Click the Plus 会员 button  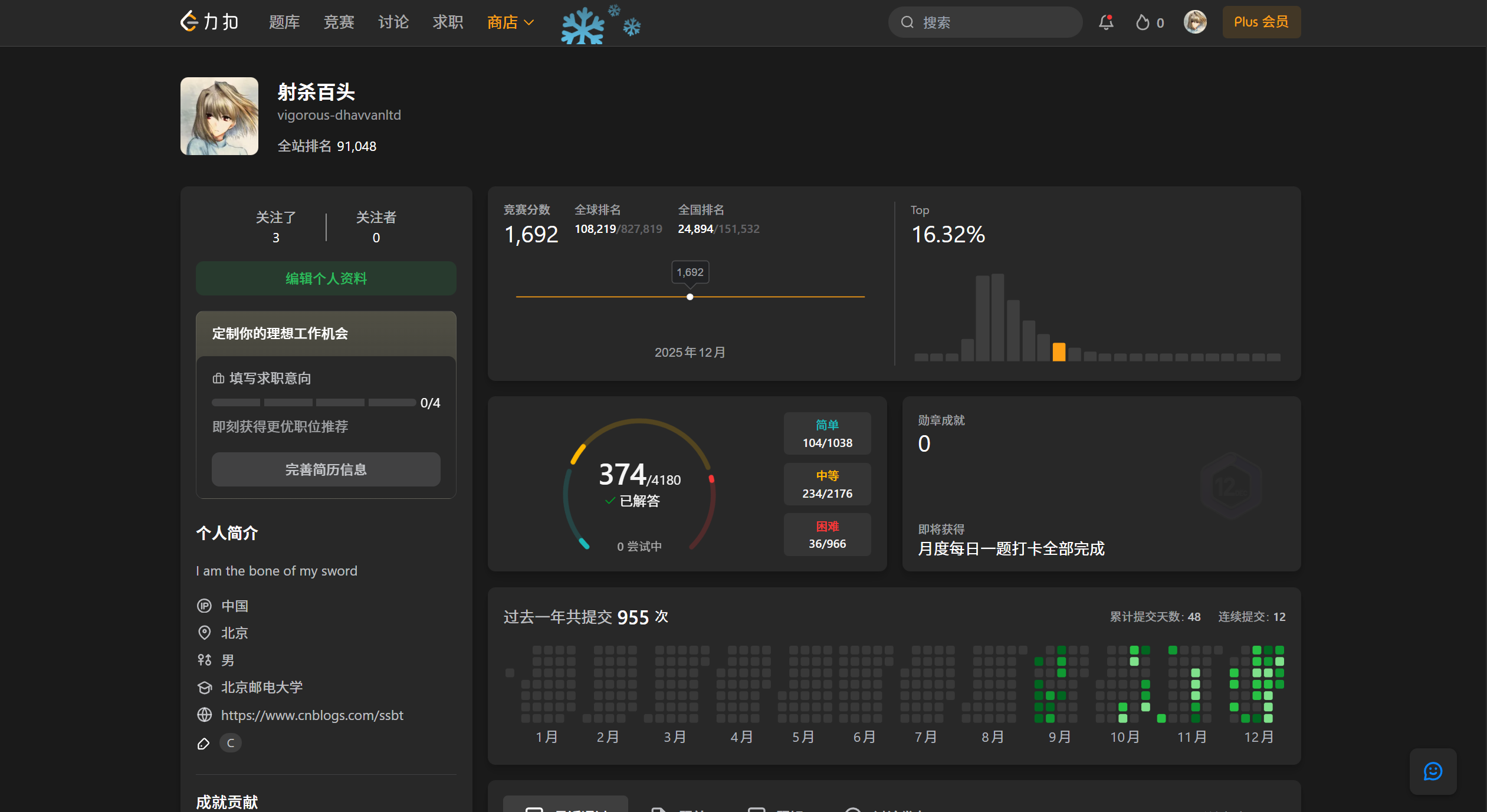(x=1261, y=22)
